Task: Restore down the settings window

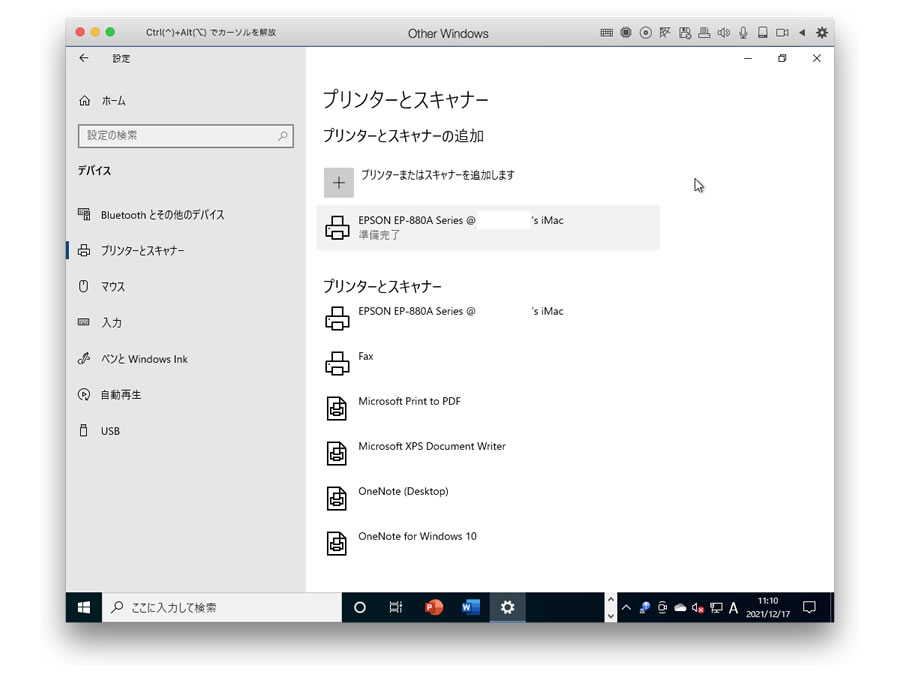Action: (782, 59)
